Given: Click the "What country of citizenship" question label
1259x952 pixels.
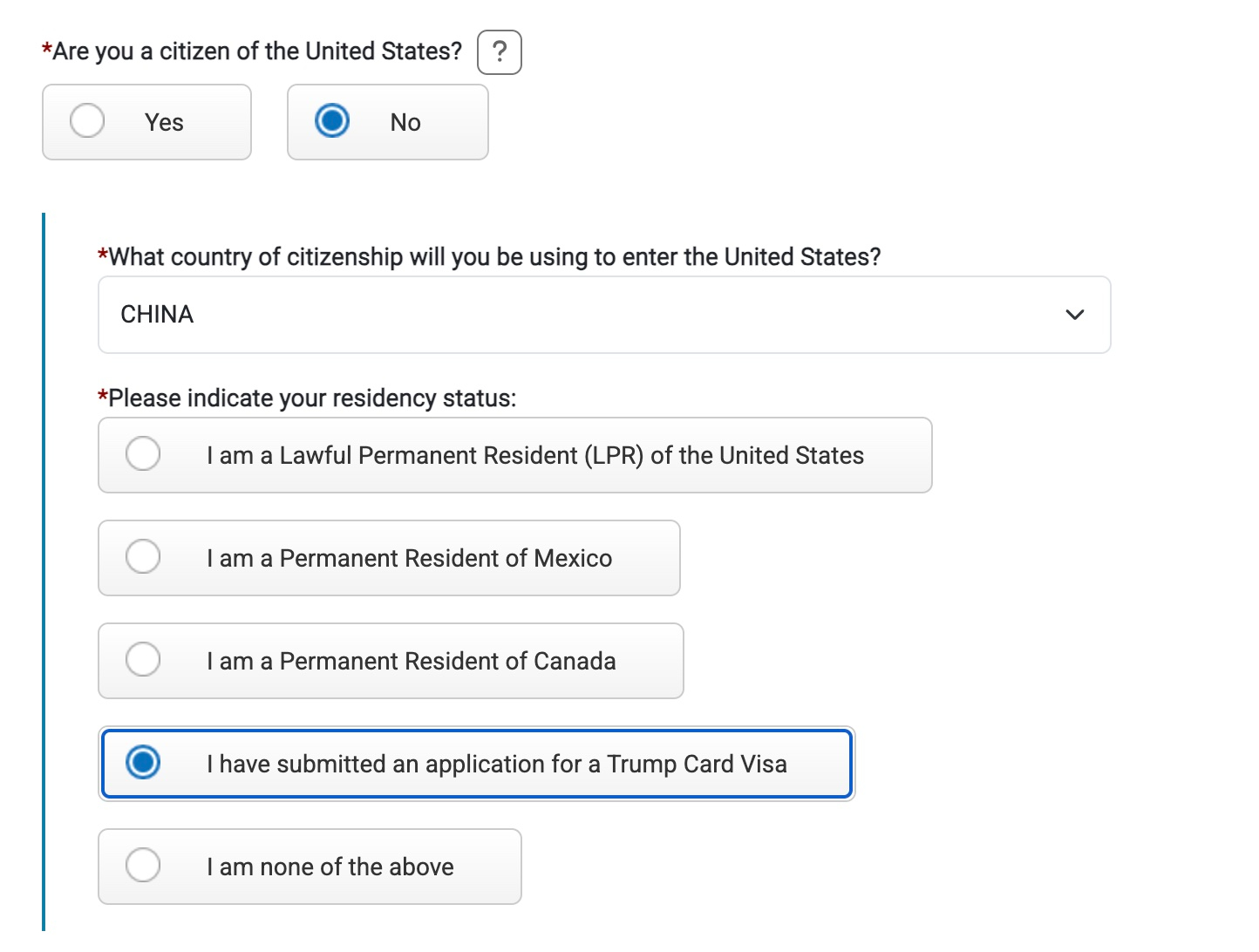Looking at the screenshot, I should 494,257.
